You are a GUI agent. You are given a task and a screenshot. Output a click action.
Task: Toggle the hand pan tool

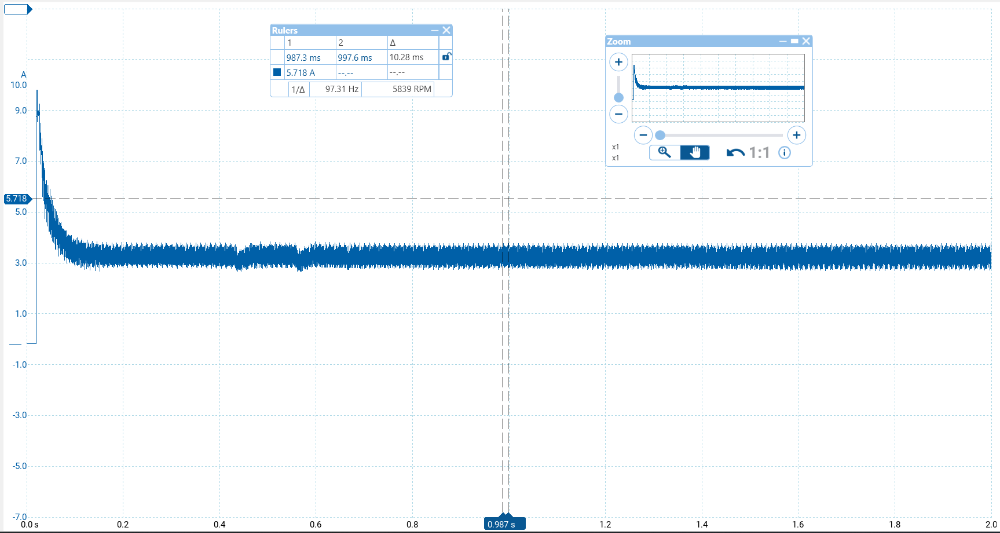(x=695, y=153)
